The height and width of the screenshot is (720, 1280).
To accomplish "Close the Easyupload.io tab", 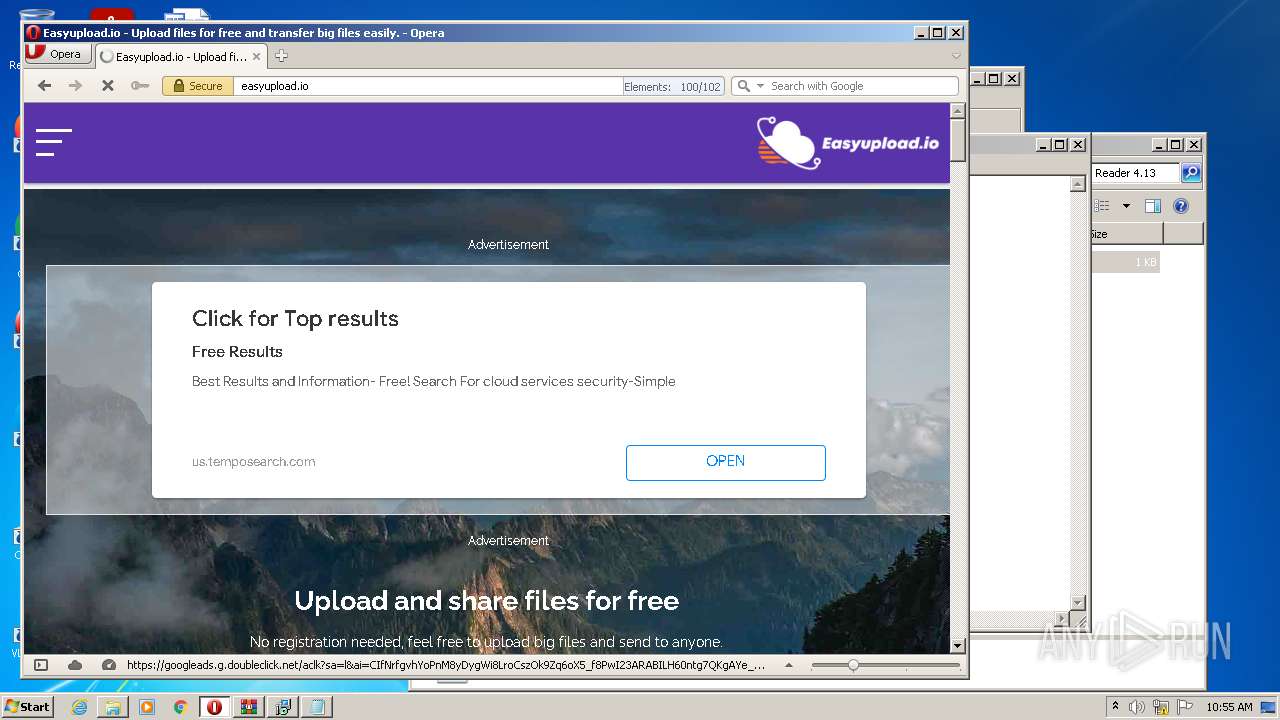I will point(256,57).
